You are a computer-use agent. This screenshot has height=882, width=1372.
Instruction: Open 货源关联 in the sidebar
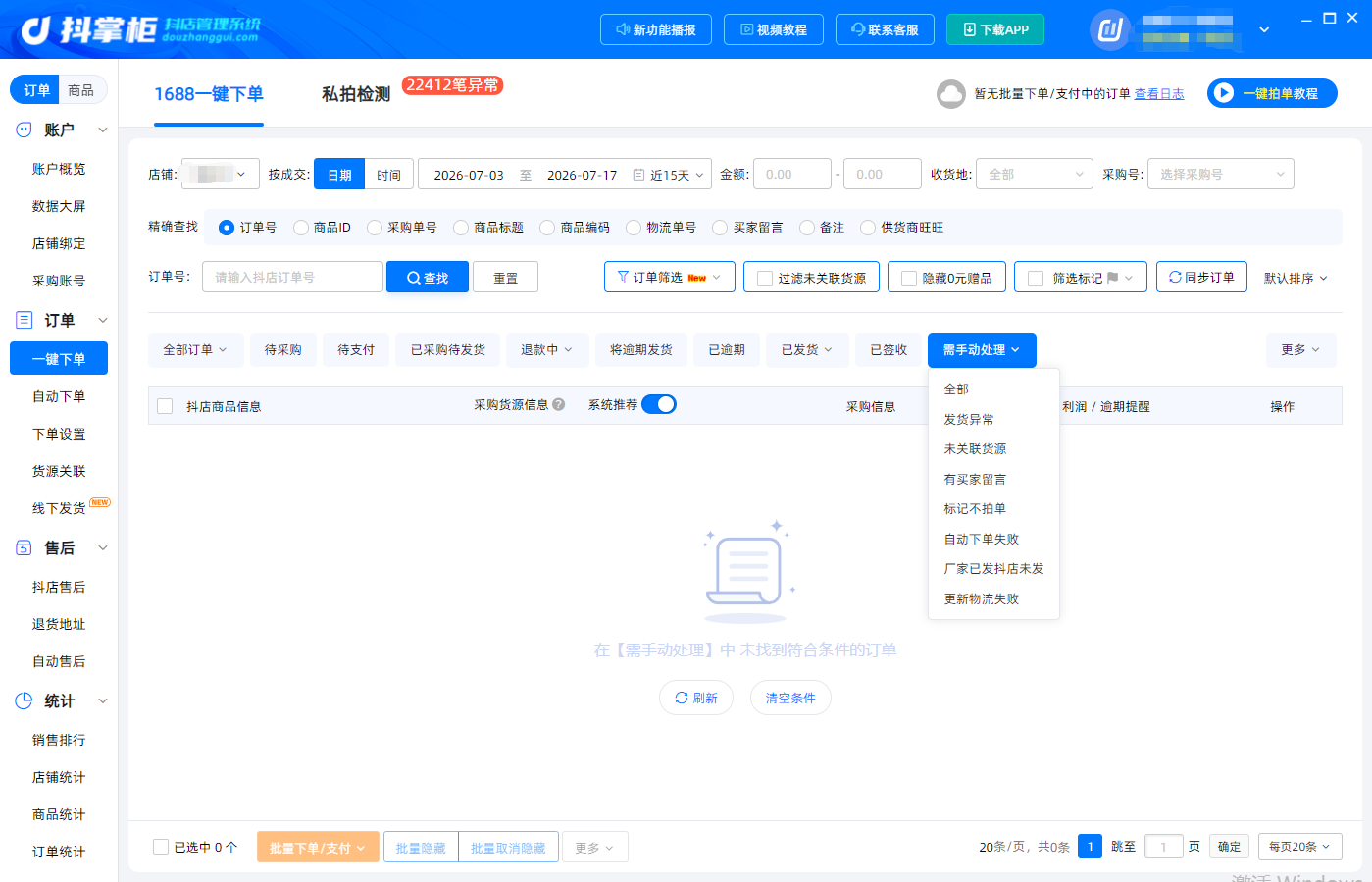59,471
